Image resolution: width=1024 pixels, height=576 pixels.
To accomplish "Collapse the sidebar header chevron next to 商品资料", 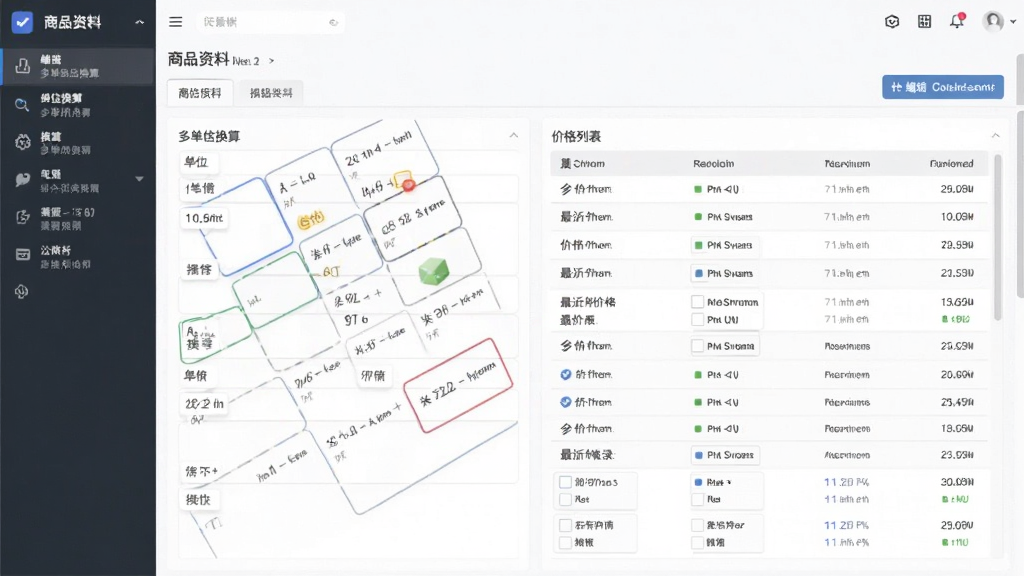I will point(139,22).
